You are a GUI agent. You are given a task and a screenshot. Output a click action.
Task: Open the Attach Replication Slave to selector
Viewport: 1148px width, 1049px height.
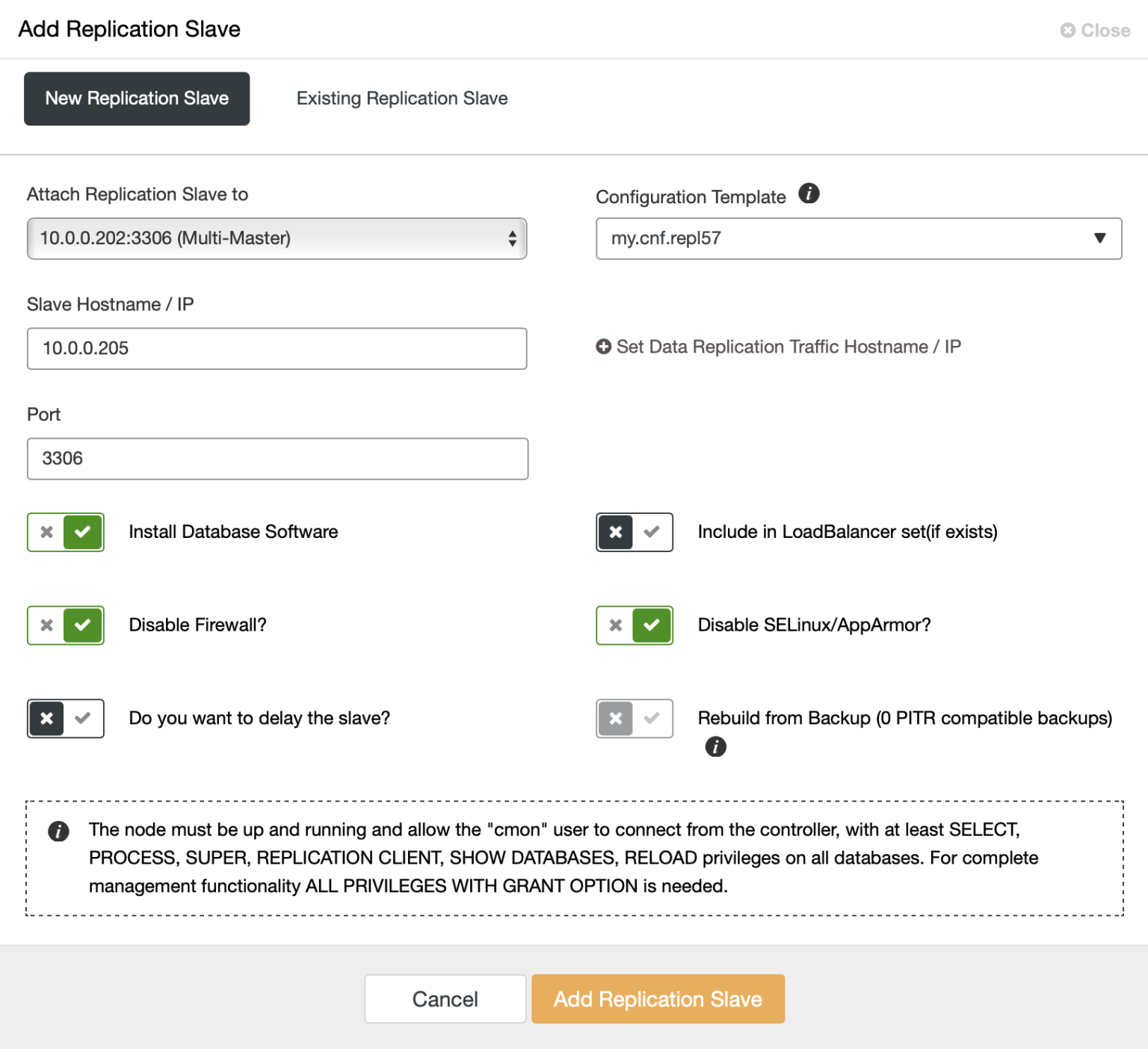277,238
